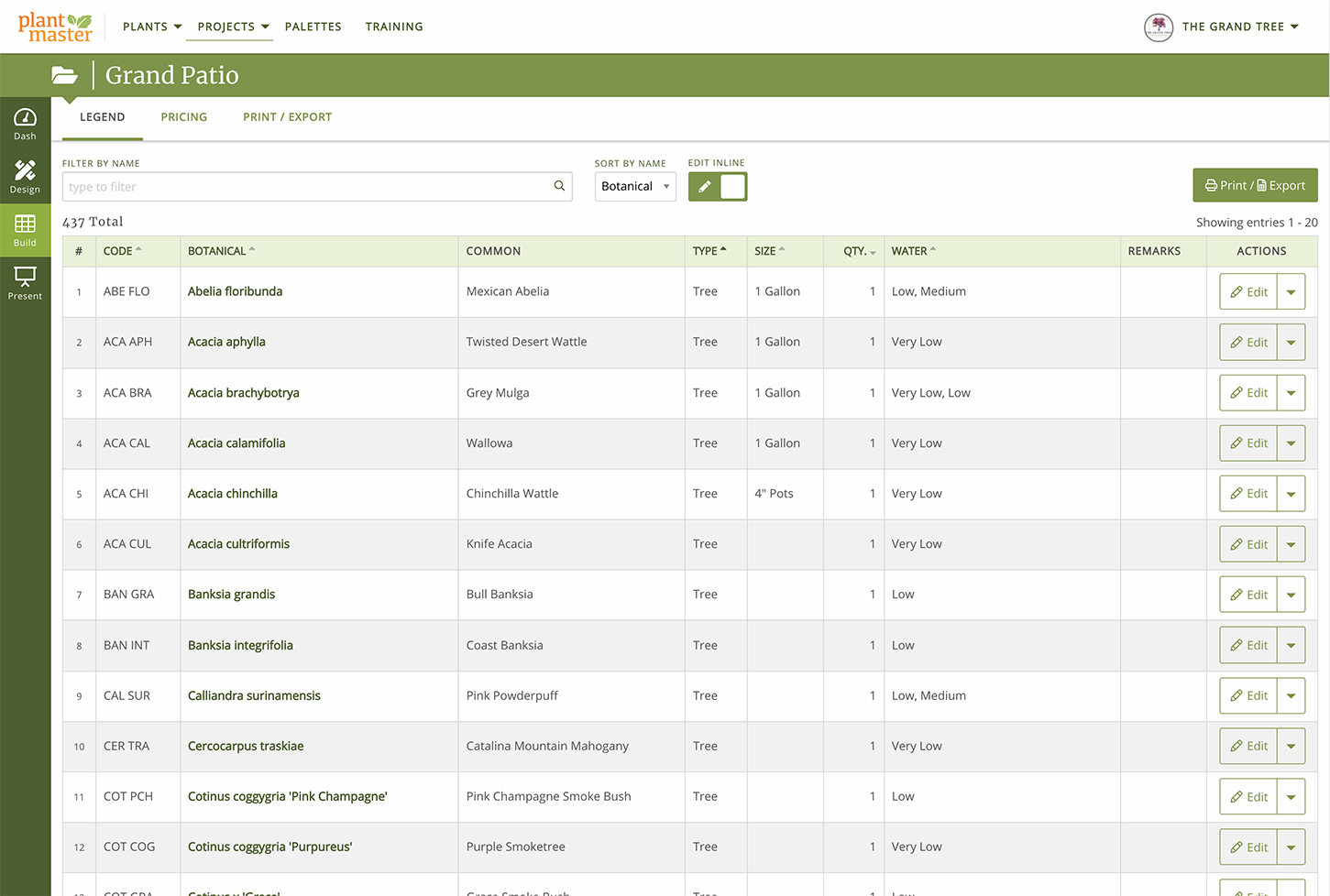Open actions dropdown for Calliandra surinamensis

tap(1292, 695)
